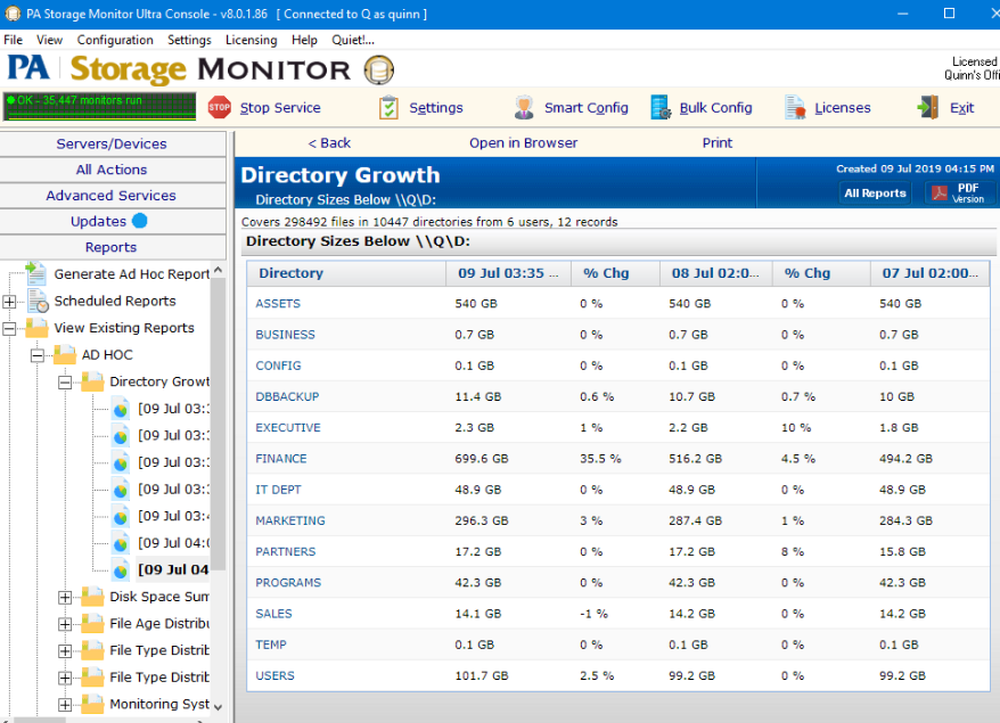Click the Directory Growth folder icon
This screenshot has height=723, width=1000.
92,381
